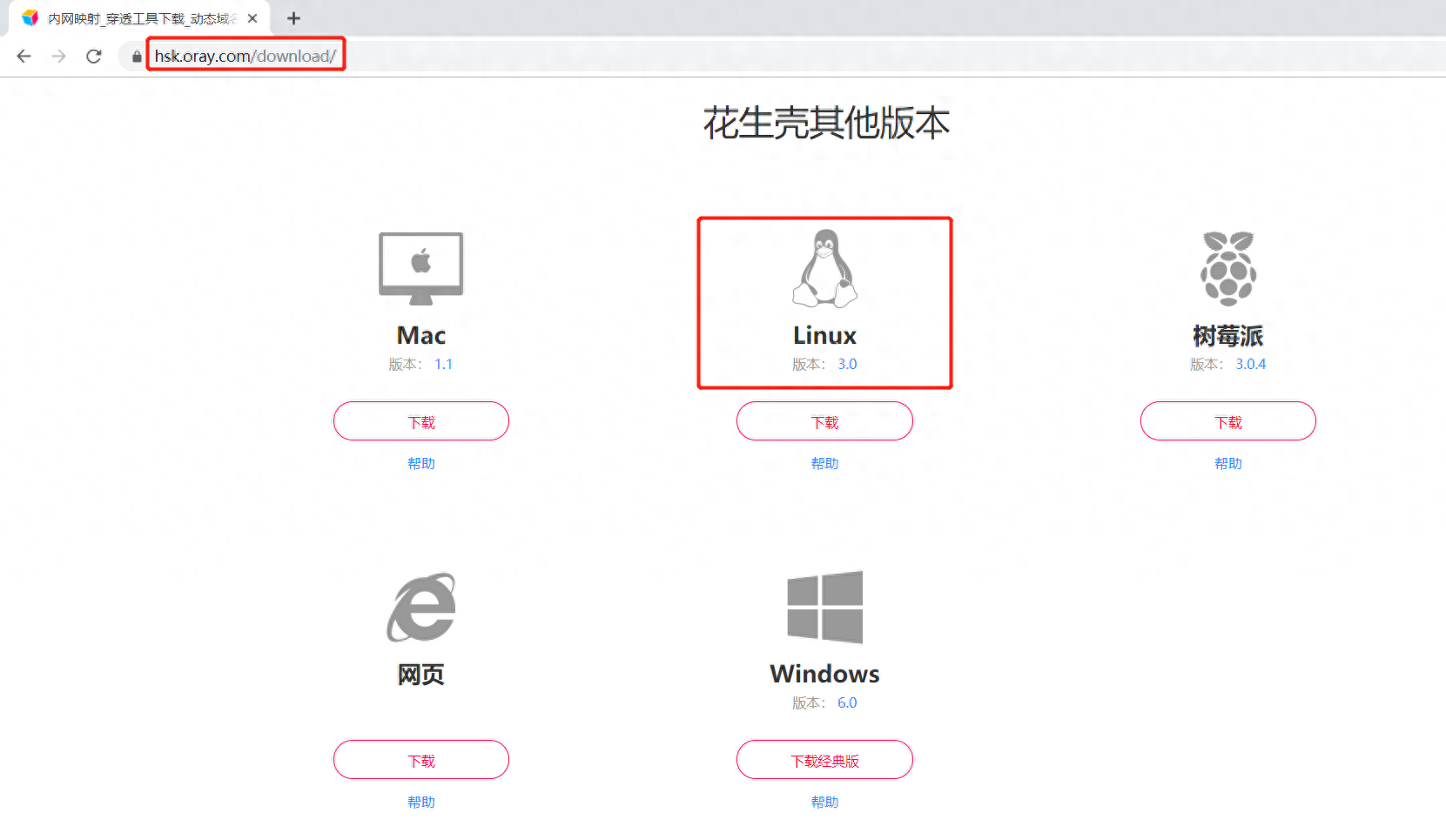Open 帮助 link under Windows
The height and width of the screenshot is (840, 1446).
(x=824, y=803)
